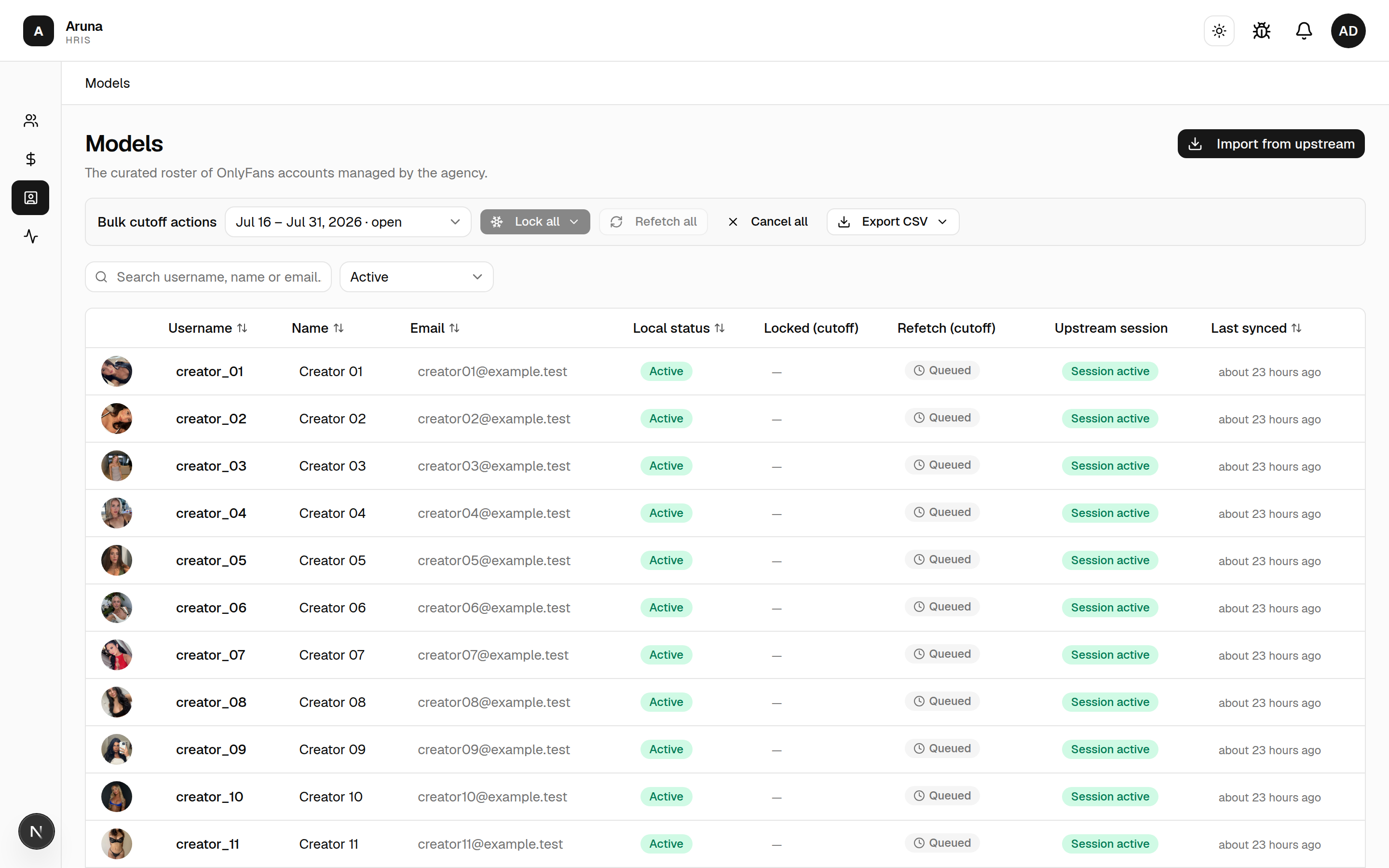Sort by Name column arrows
This screenshot has width=1389, height=868.
pos(339,328)
